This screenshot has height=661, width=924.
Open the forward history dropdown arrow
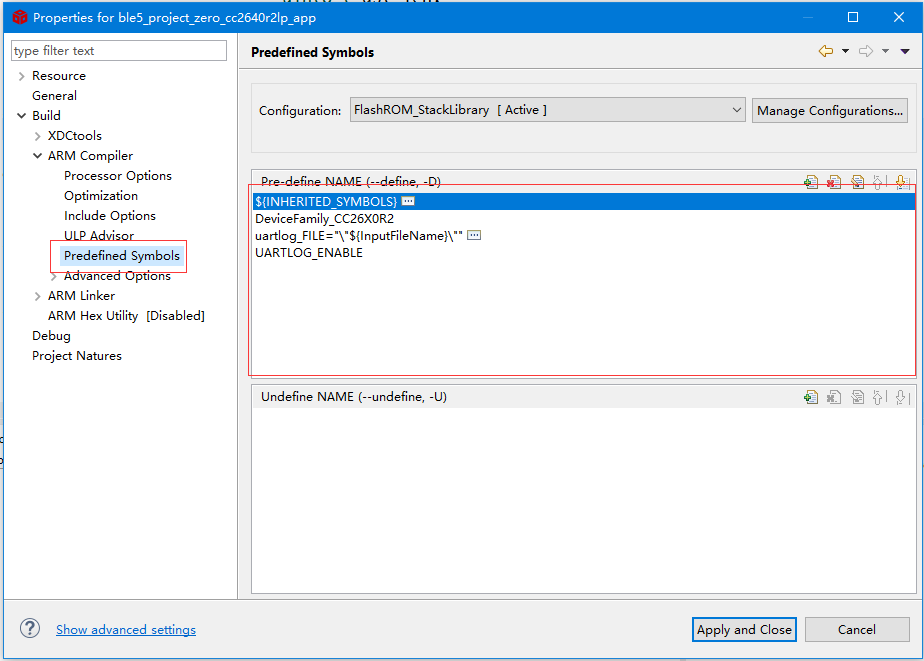click(x=885, y=51)
